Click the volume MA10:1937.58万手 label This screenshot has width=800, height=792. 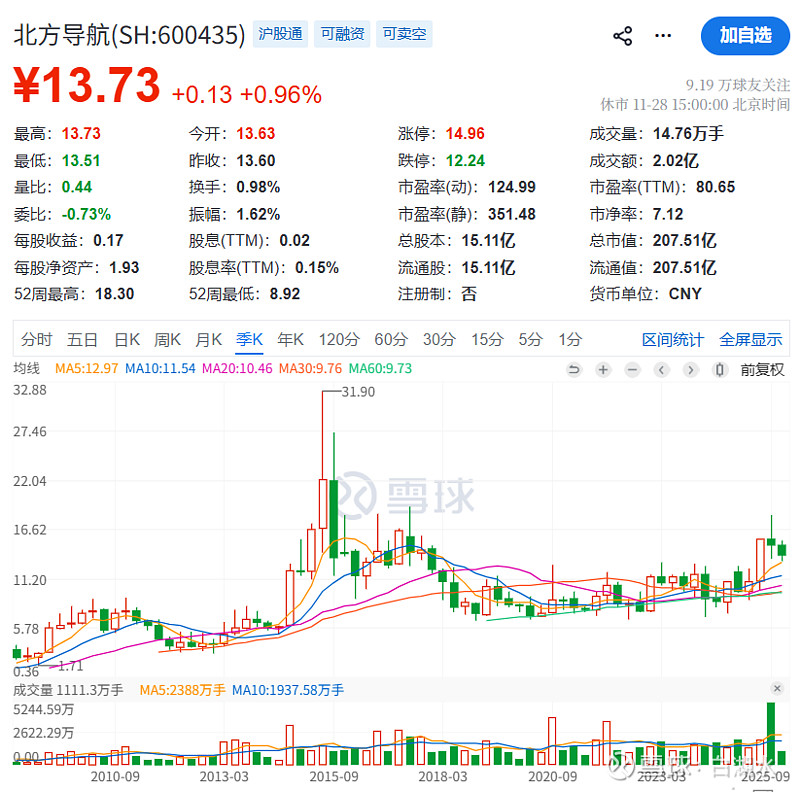pyautogui.click(x=288, y=690)
